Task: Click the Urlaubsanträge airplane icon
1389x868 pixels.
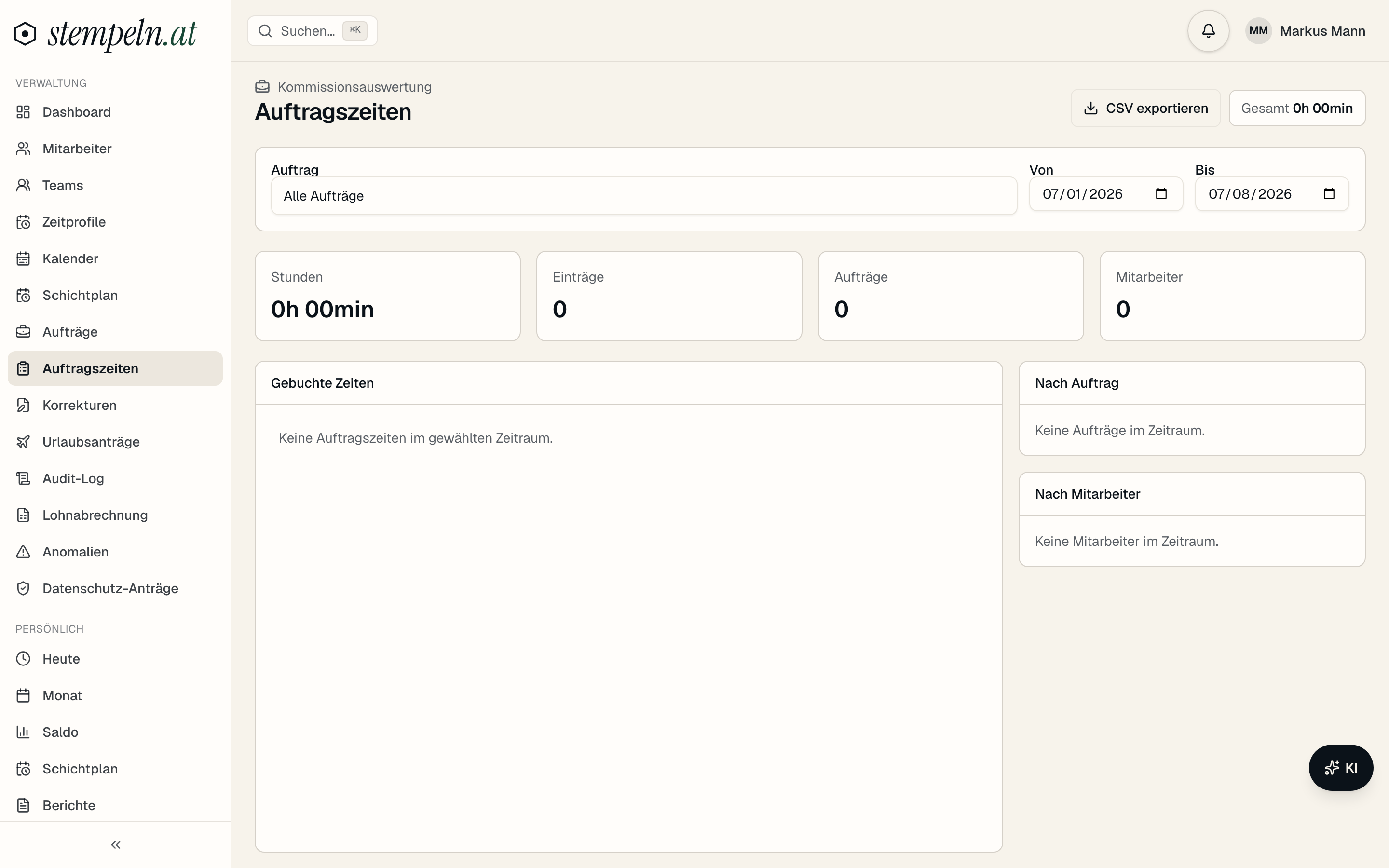Action: point(23,442)
